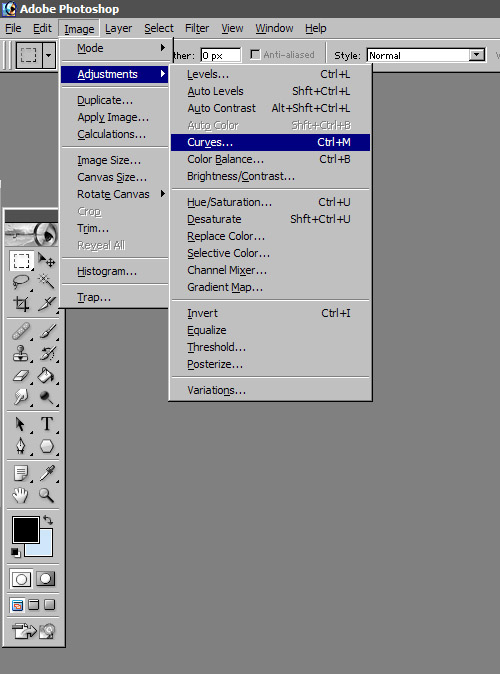500x674 pixels.
Task: Choose Full Screen Mode with menu bar
Action: [x=34, y=605]
